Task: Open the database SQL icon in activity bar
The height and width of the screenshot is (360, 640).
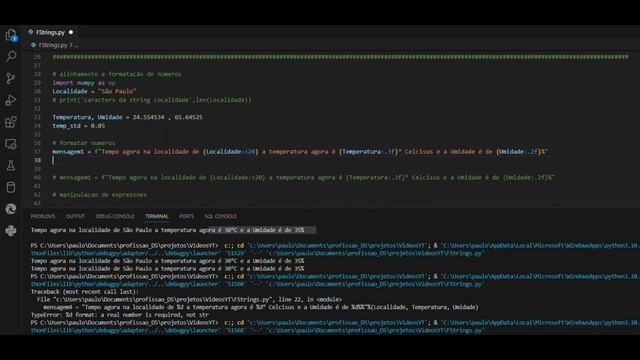Action: 11,187
